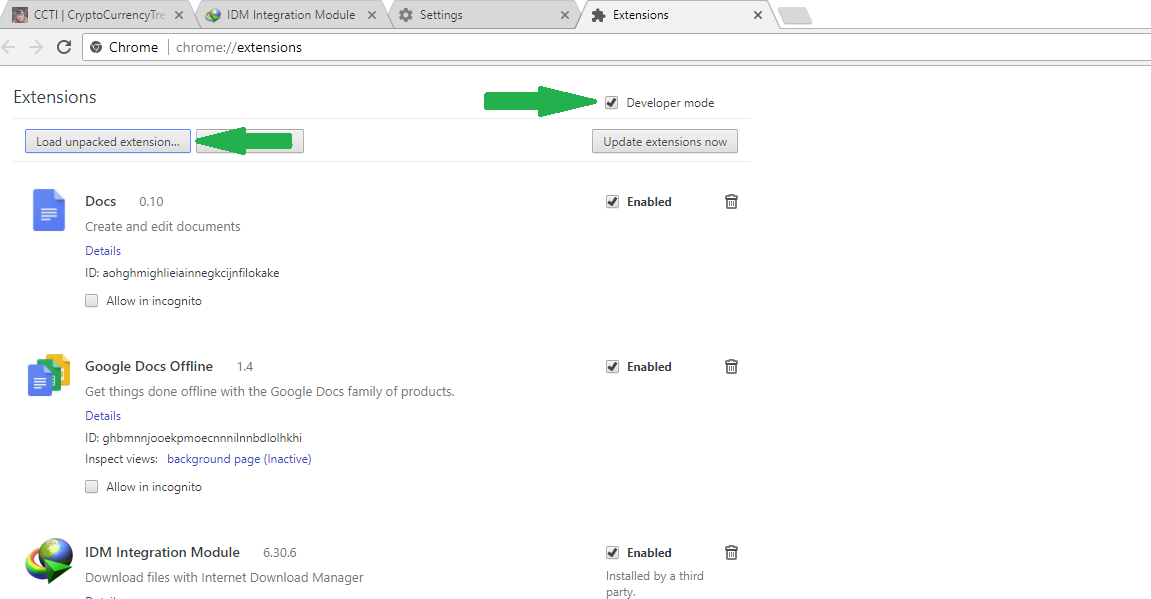Image resolution: width=1151 pixels, height=599 pixels.
Task: Uncheck Enabled for Google Docs Offline
Action: pyautogui.click(x=612, y=366)
